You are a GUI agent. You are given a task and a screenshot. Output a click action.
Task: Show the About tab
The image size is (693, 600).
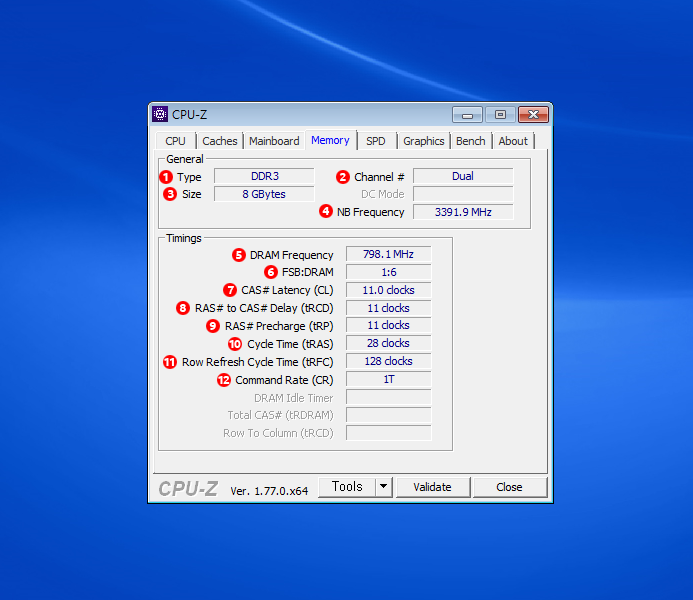(513, 141)
